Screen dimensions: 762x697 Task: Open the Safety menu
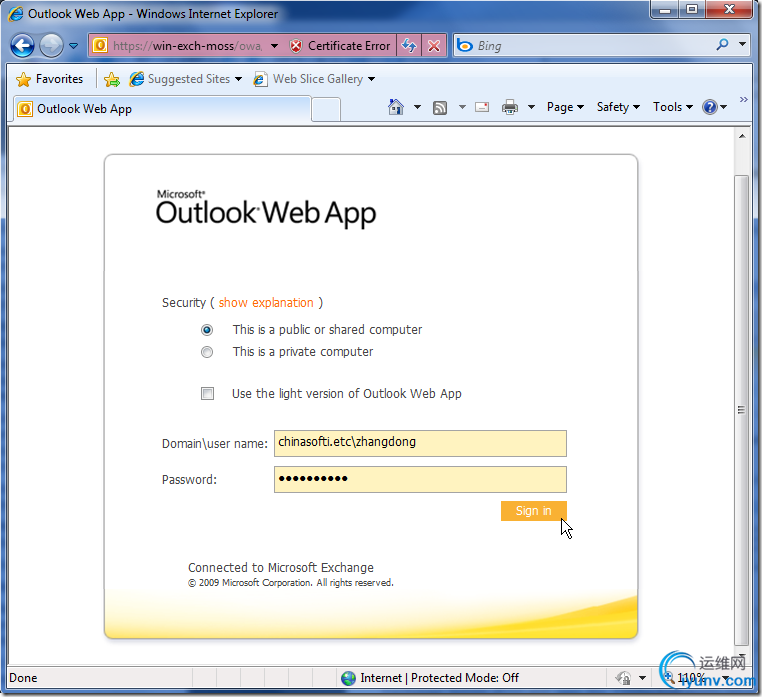coord(618,107)
